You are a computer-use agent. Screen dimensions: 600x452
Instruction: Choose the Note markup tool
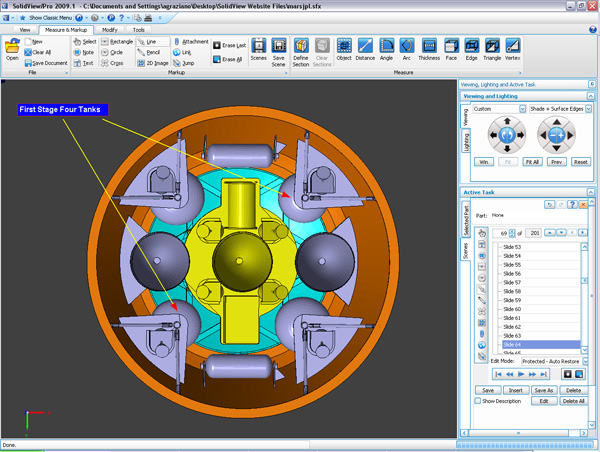(x=83, y=52)
